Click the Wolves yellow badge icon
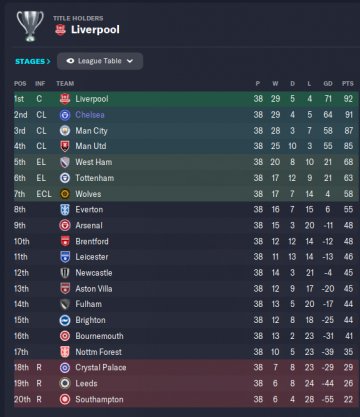Screen dimensions: 360x417 tap(65, 194)
